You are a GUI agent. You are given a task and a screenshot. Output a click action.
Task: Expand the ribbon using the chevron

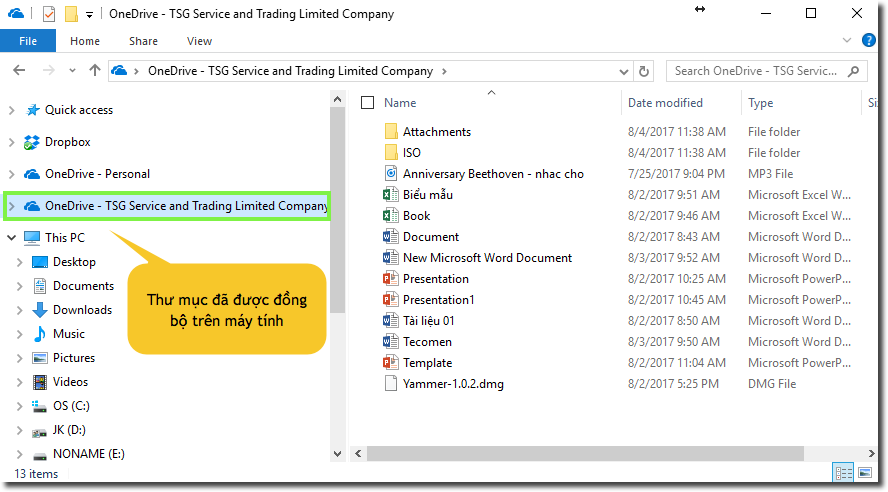pos(846,41)
